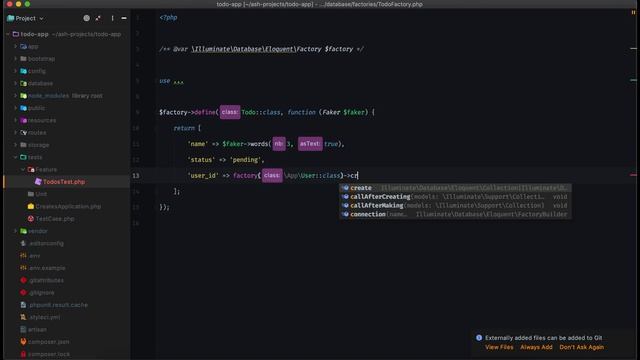
Task: Hide the Project tool window with minus icon
Action: [124, 18]
